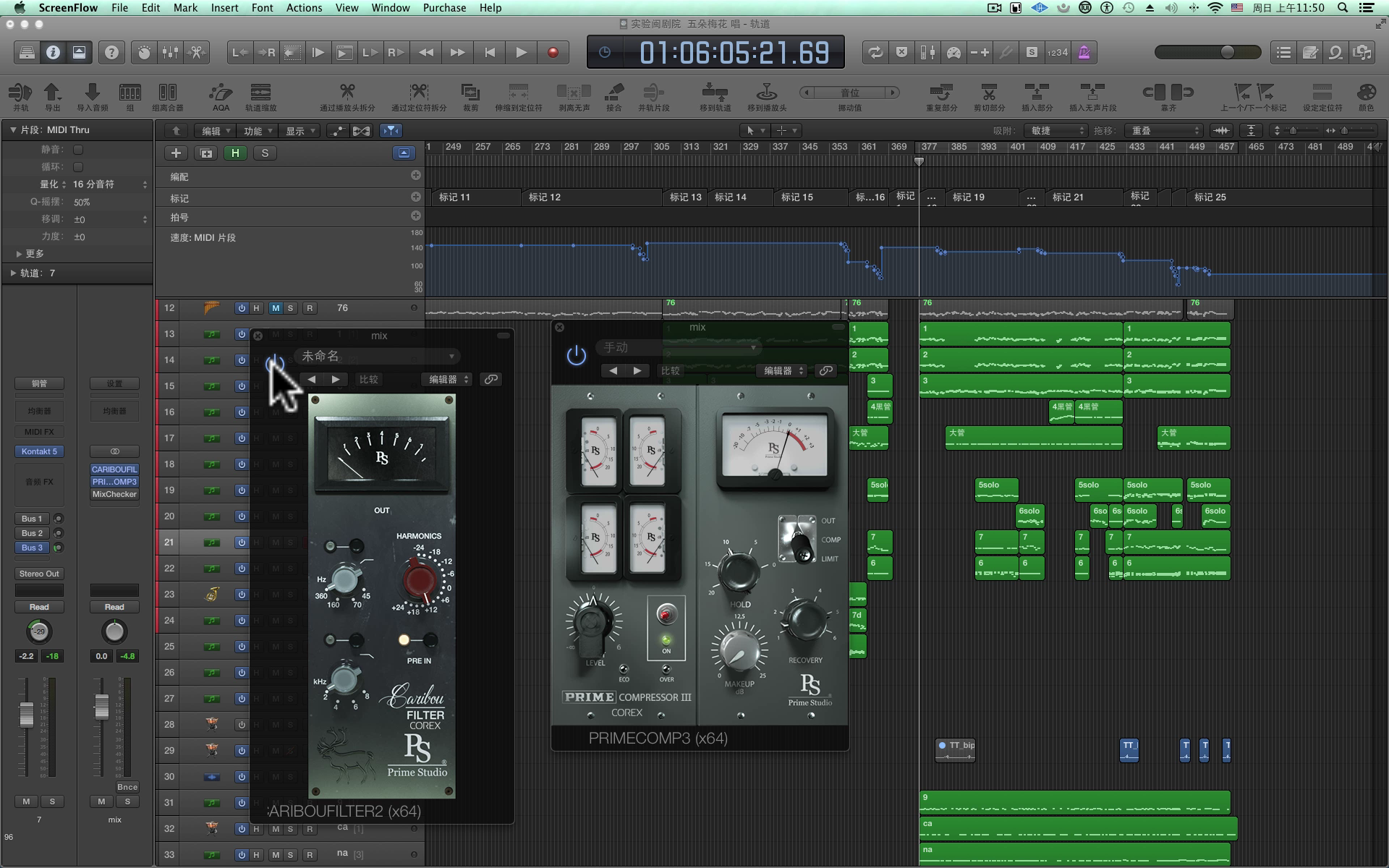The width and height of the screenshot is (1389, 868).
Task: Open the 编辑 edit dropdown menu
Action: point(216,131)
